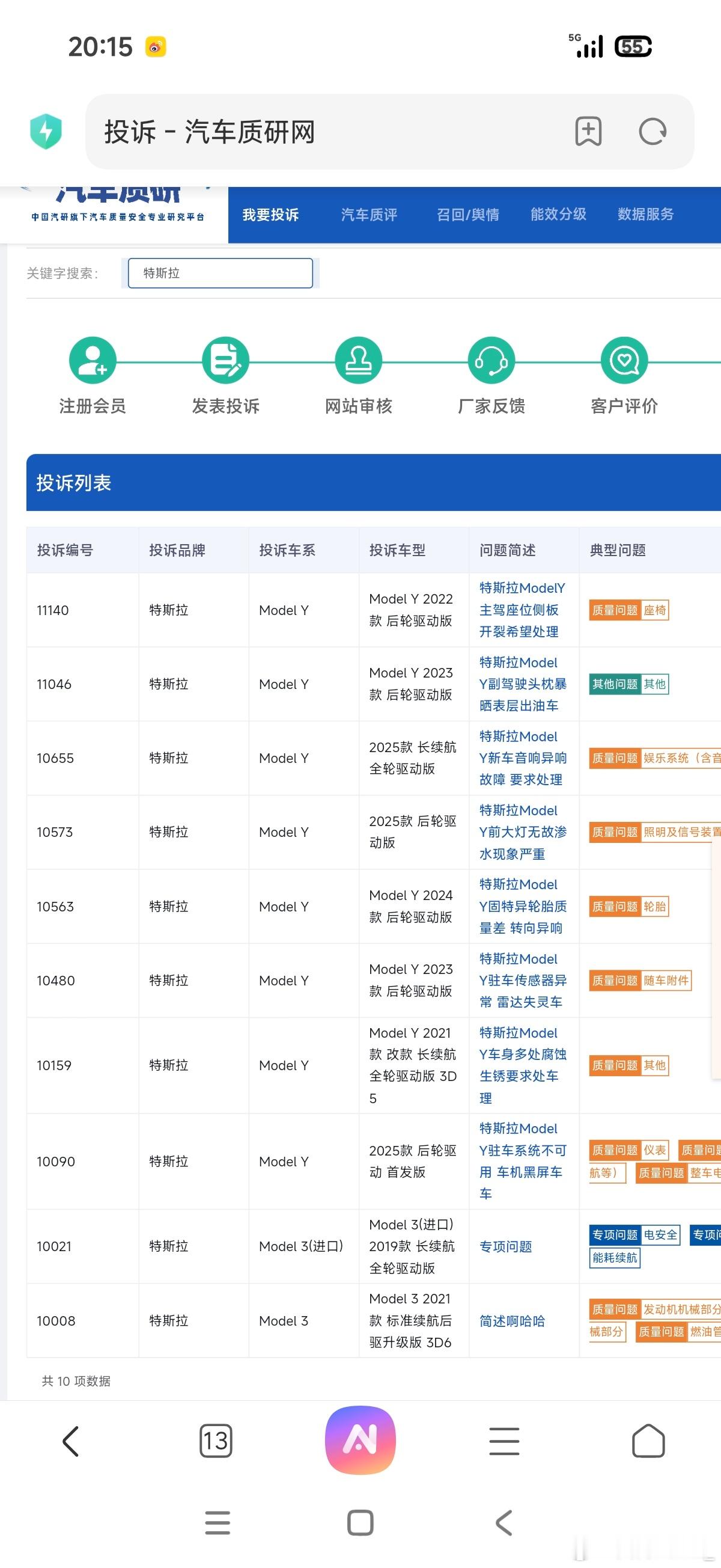Tap the 质量问题 照明及信号装置 tag
The width and height of the screenshot is (721, 1568).
tap(655, 832)
